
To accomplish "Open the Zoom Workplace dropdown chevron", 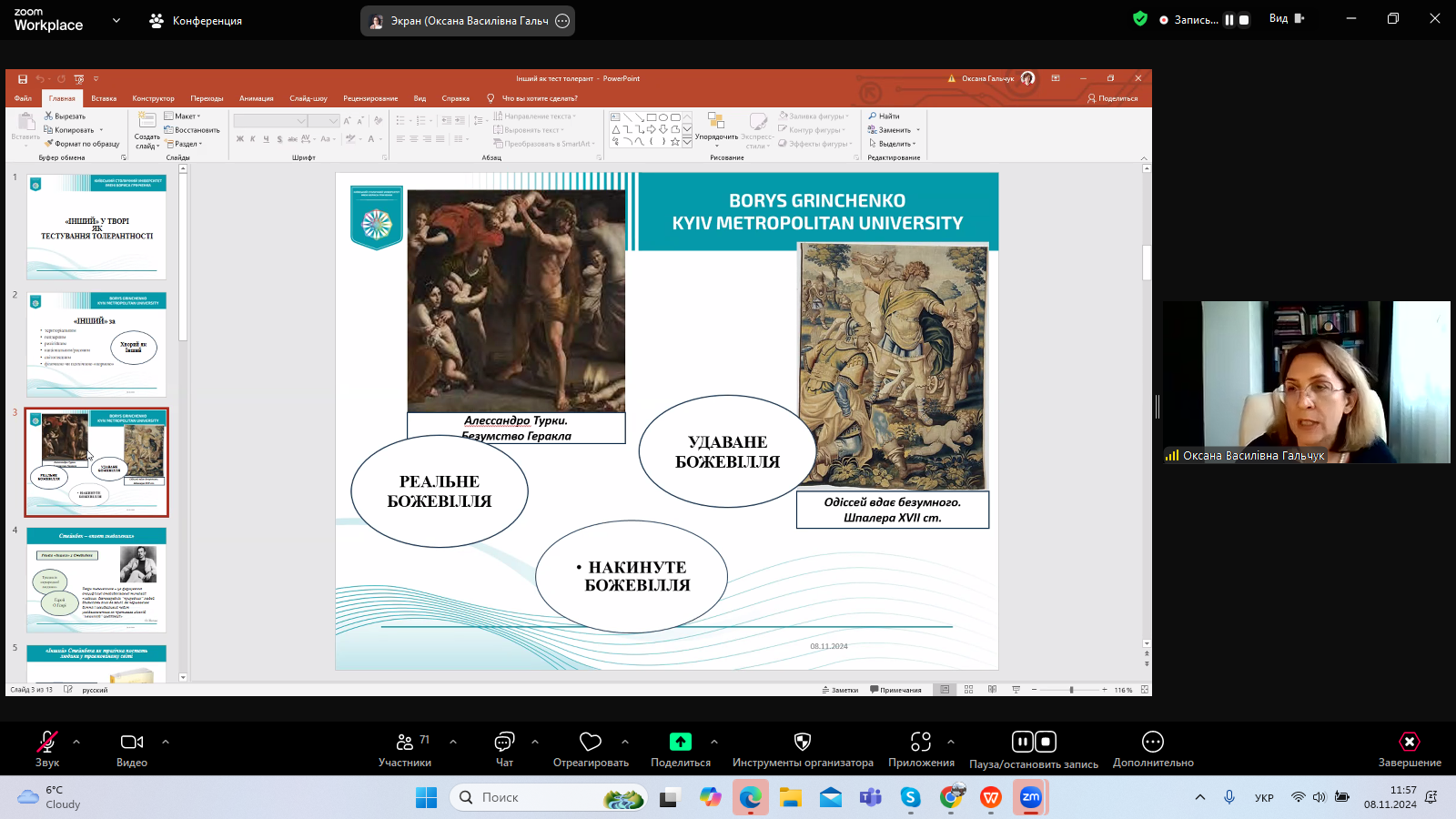I will 116,20.
